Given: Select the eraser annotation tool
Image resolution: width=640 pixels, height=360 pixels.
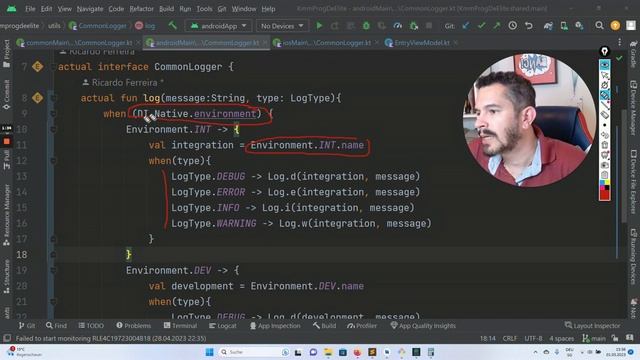Looking at the screenshot, I should tap(604, 115).
